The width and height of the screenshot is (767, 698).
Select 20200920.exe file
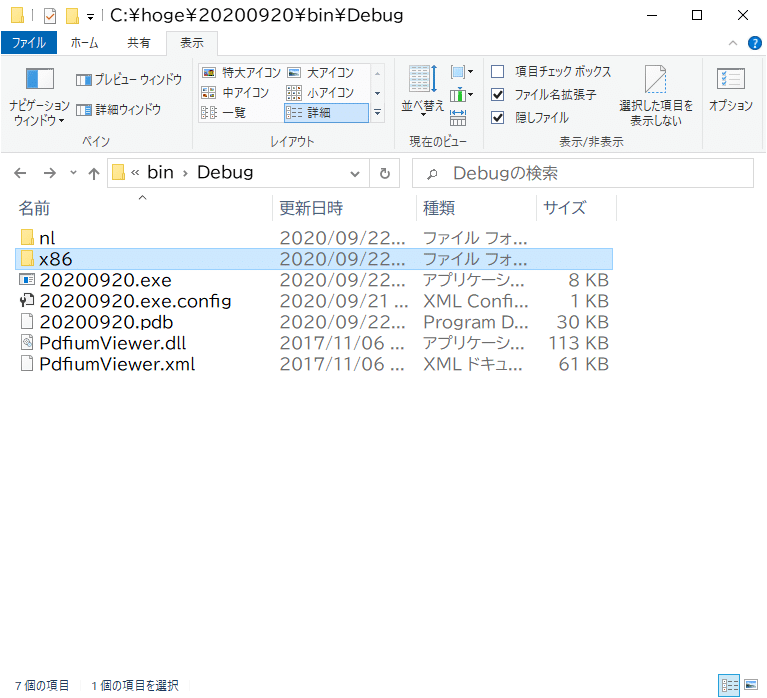point(314,280)
